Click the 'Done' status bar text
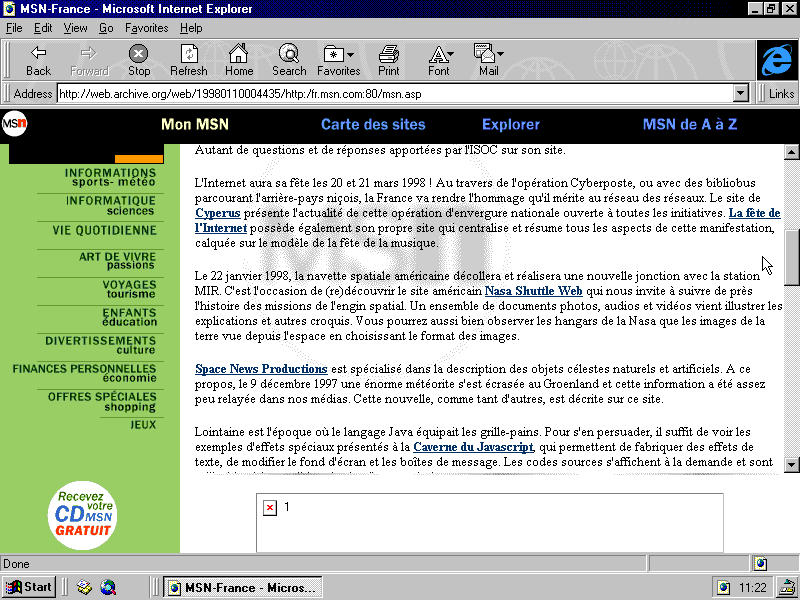This screenshot has height=600, width=800. pos(16,564)
